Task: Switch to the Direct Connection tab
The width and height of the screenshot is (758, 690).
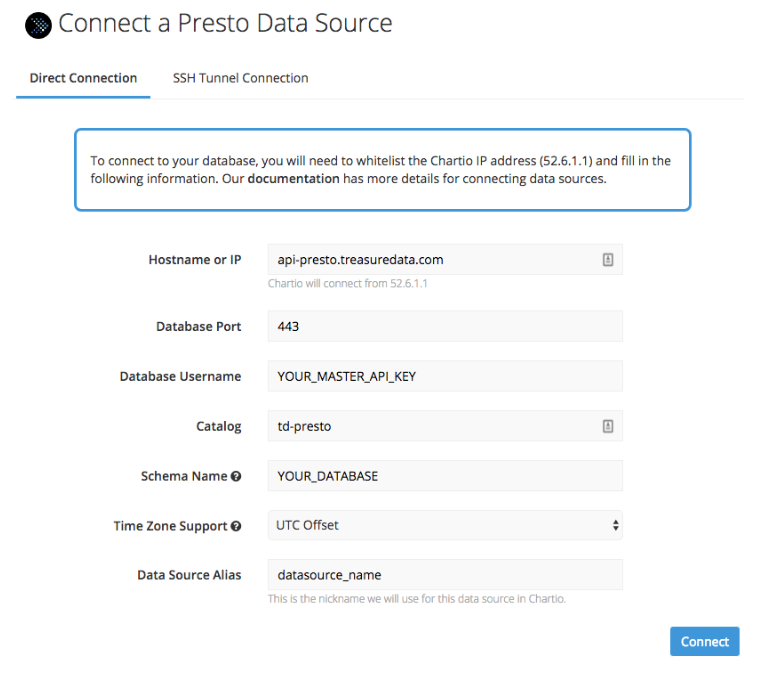Action: click(x=83, y=78)
